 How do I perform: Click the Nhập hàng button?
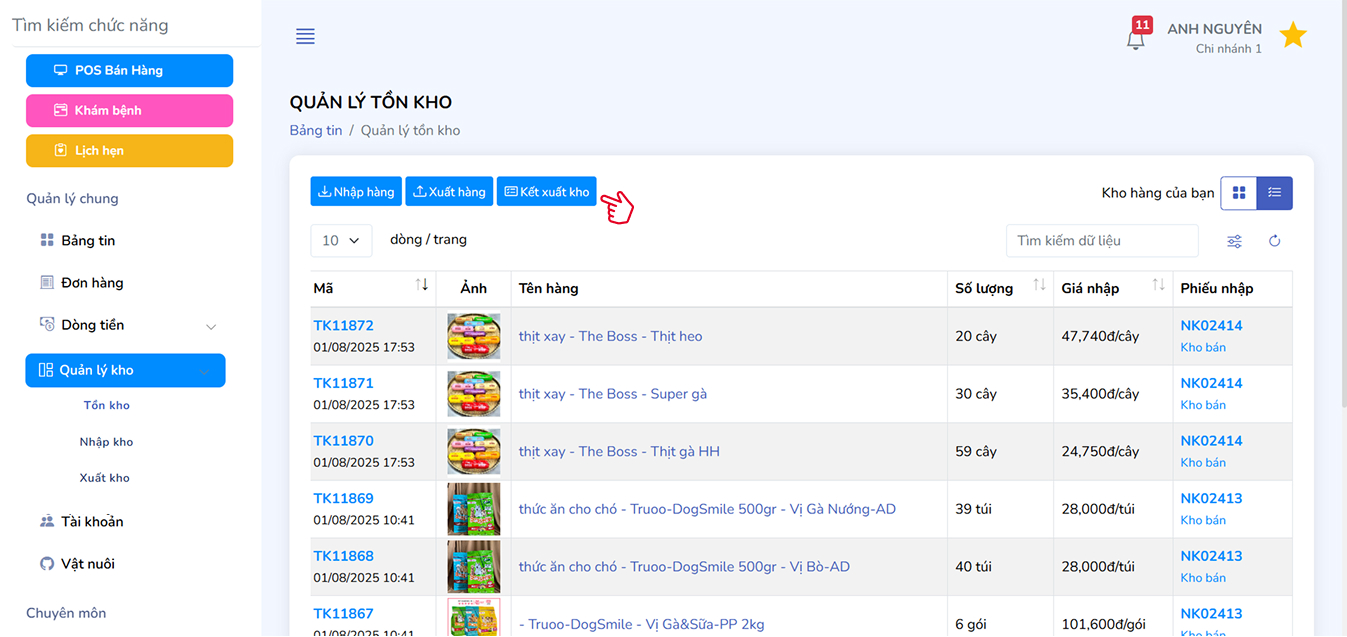(x=355, y=192)
